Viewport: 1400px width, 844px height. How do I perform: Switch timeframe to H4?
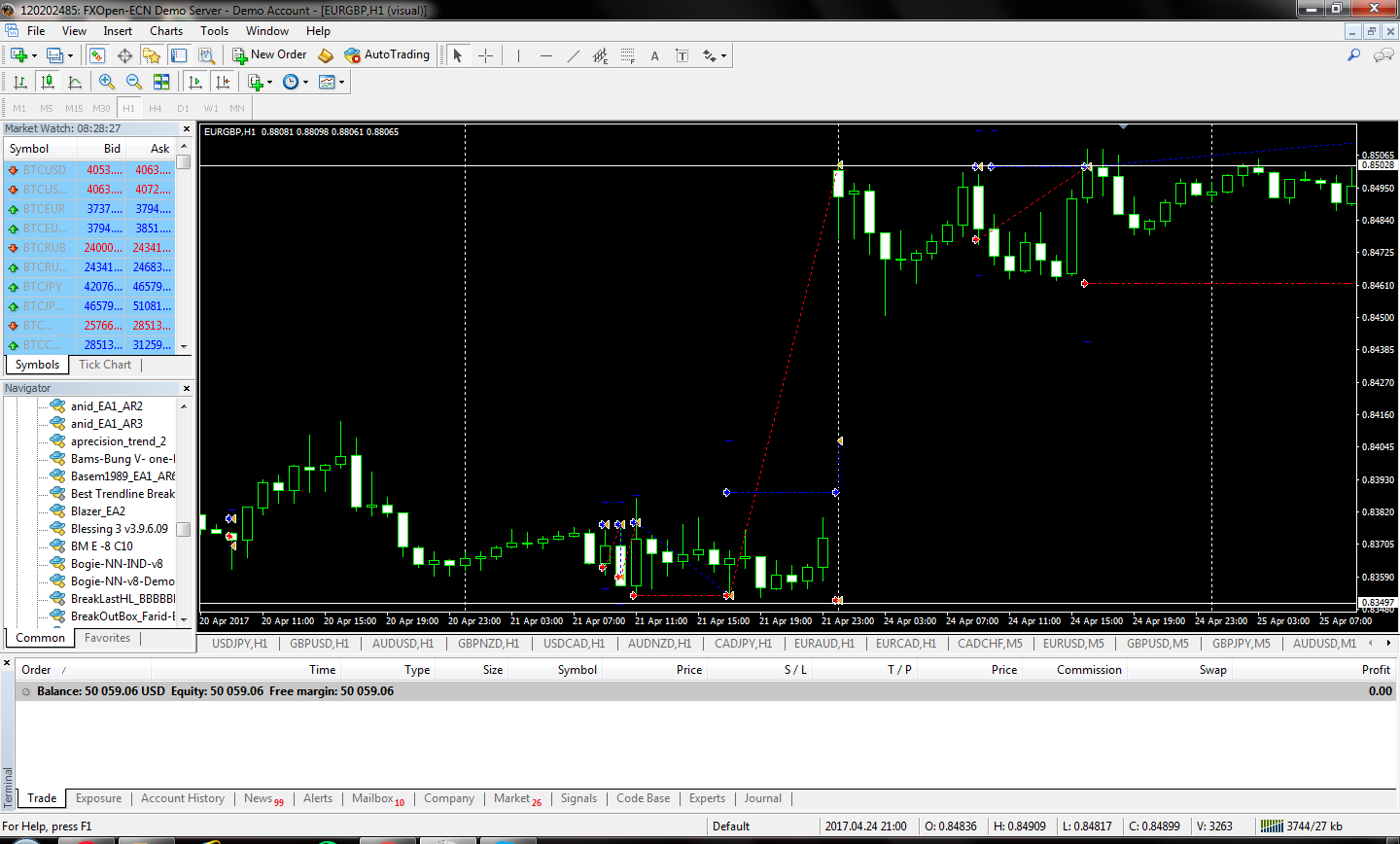[x=156, y=108]
